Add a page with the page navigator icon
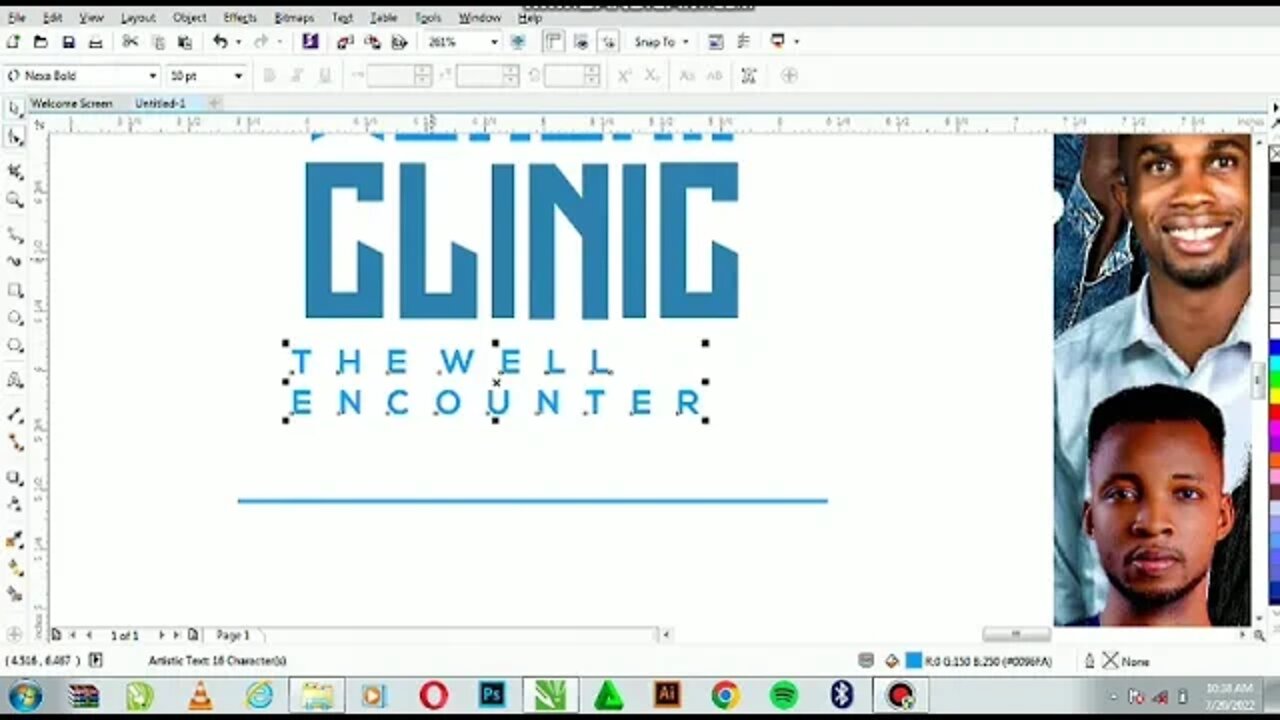Viewport: 1280px width, 720px height. coord(193,635)
